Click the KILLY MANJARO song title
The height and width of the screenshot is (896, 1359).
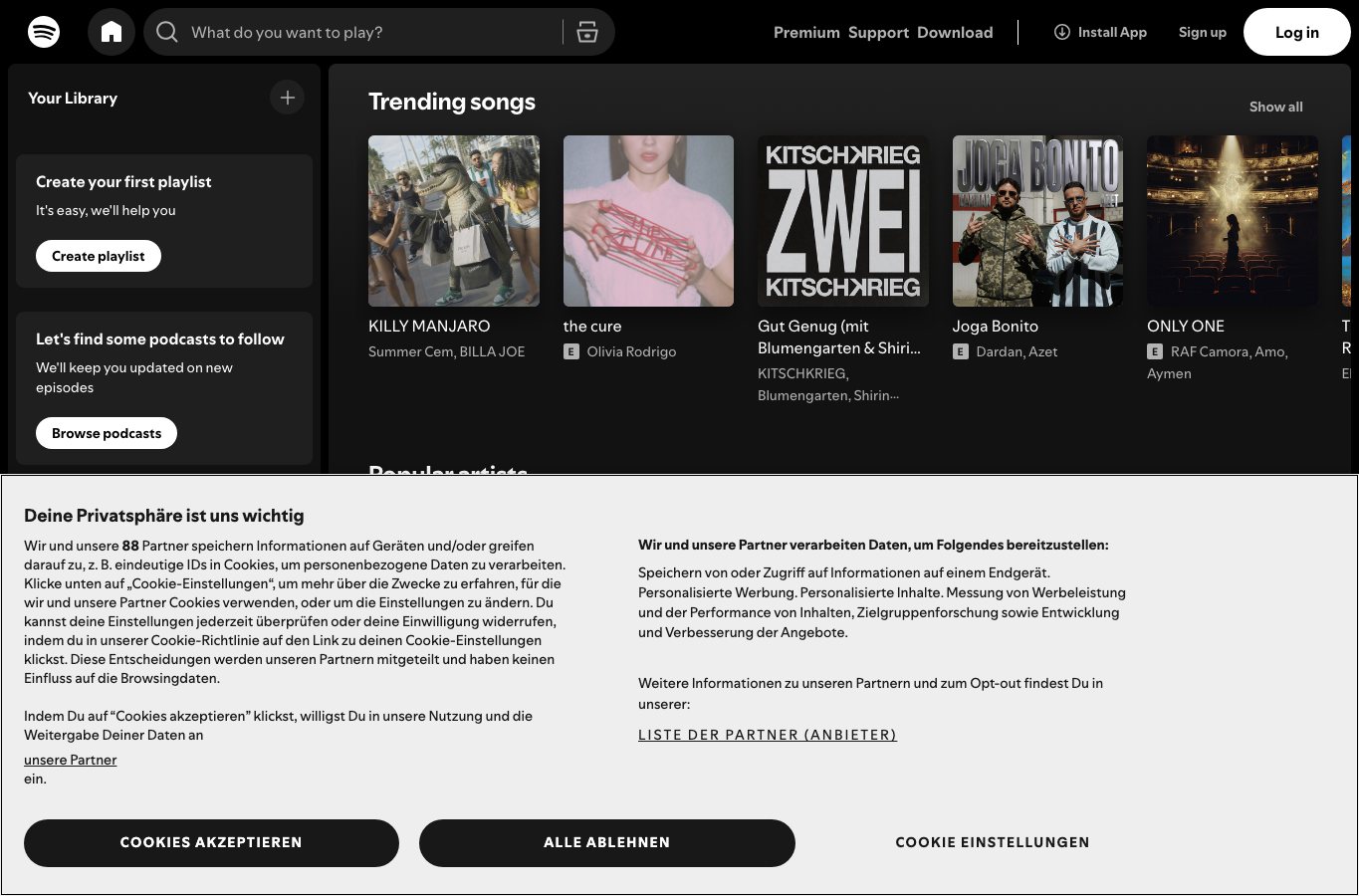point(429,326)
